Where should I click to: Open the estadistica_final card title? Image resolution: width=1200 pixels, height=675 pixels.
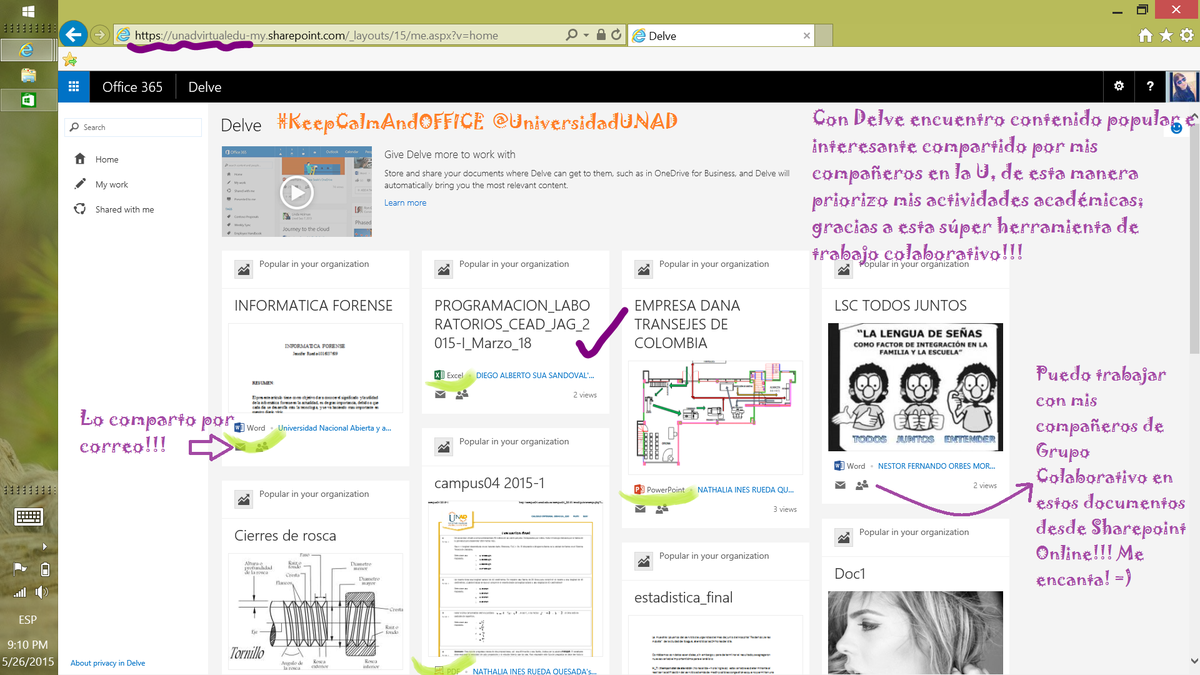click(x=683, y=597)
